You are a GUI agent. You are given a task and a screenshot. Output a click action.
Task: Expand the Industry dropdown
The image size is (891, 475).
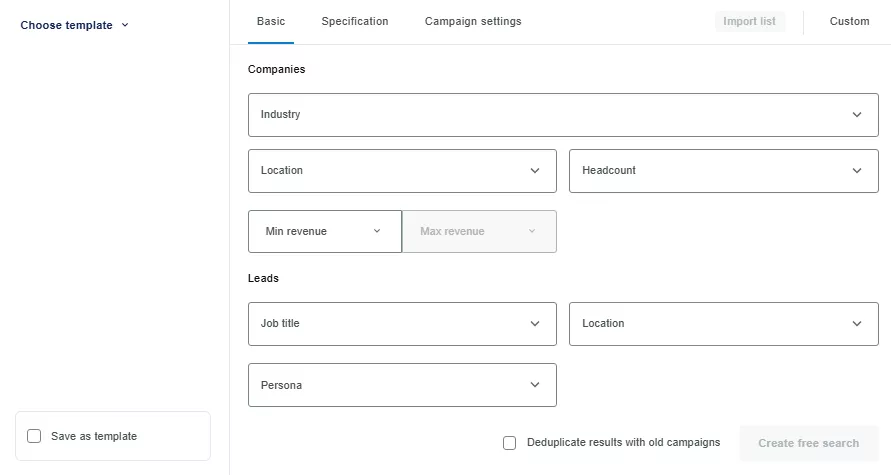[x=563, y=115]
